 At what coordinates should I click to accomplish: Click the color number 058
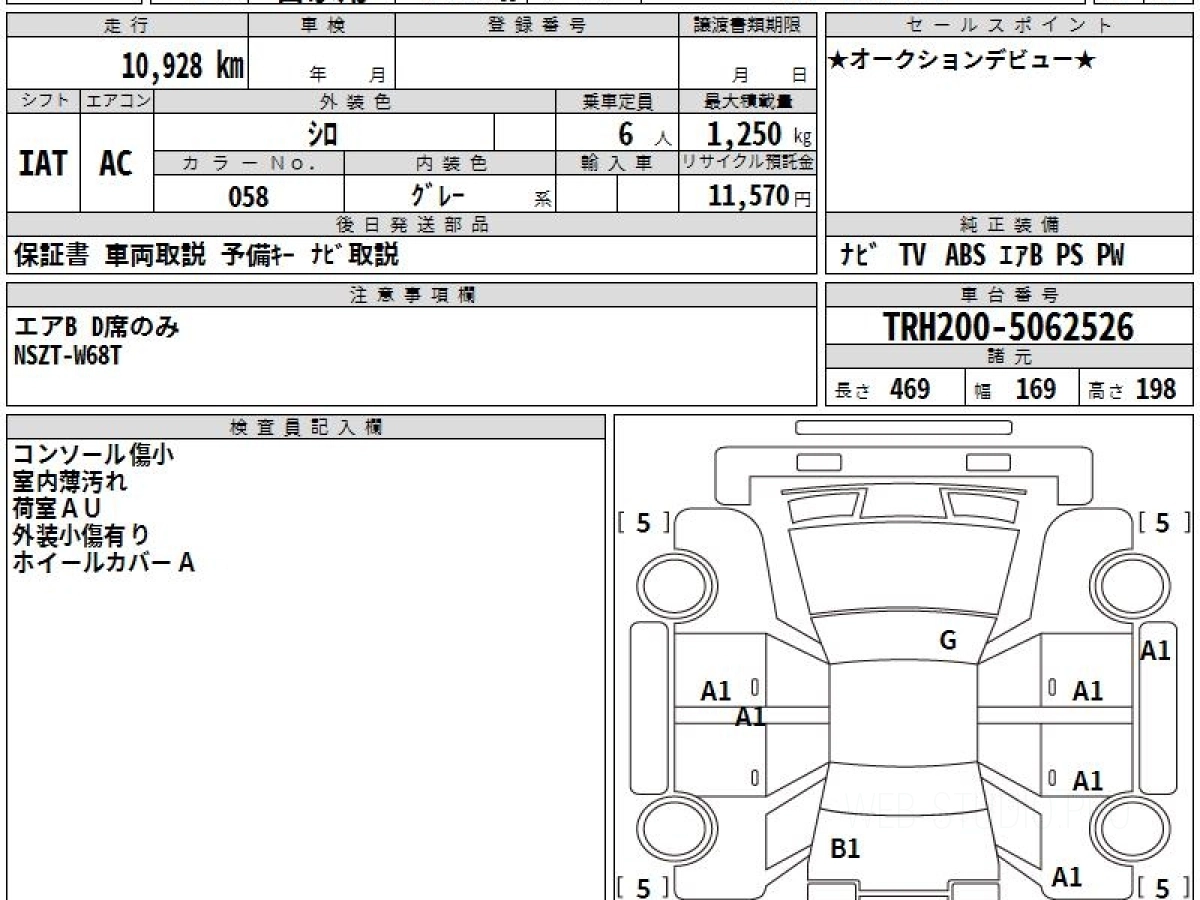tap(249, 196)
